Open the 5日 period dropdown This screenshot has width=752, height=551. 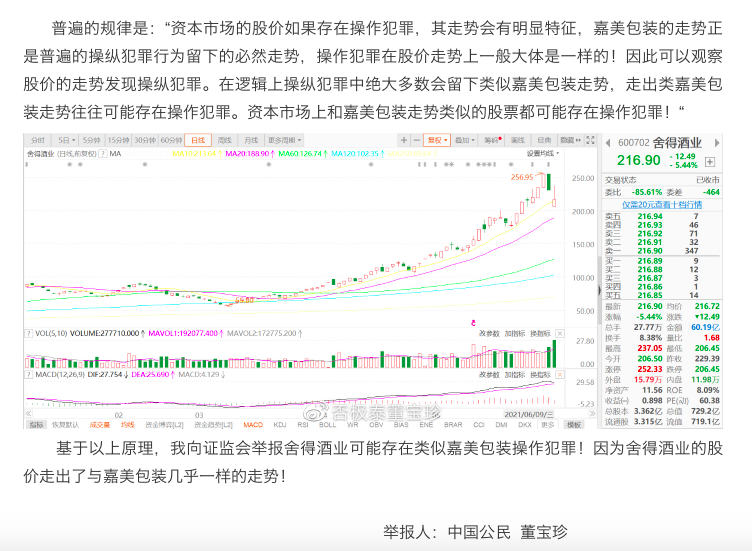pyautogui.click(x=66, y=140)
